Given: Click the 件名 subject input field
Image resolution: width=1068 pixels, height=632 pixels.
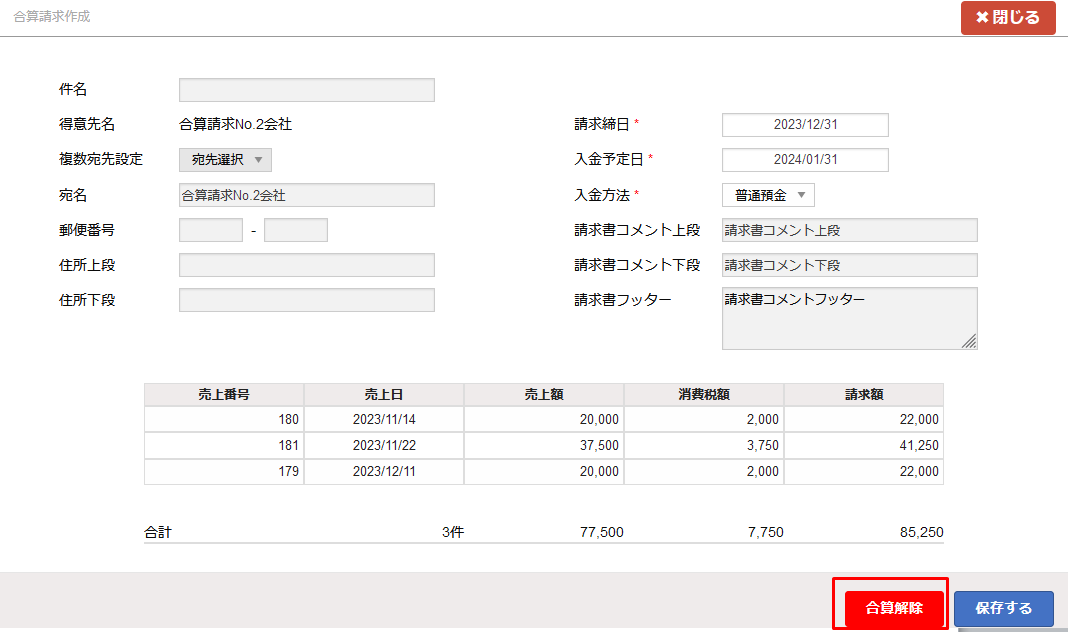Looking at the screenshot, I should click(x=306, y=89).
